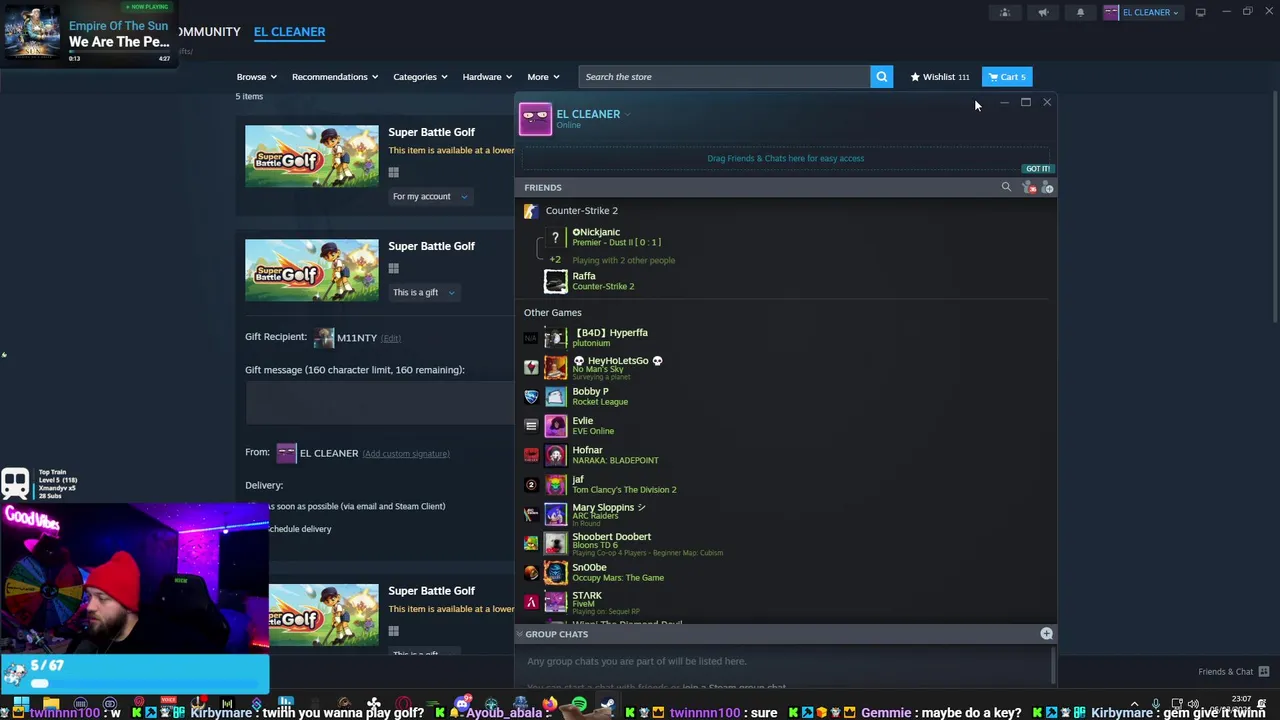This screenshot has width=1280, height=720.
Task: Click the Windows Start button
Action: point(21,705)
